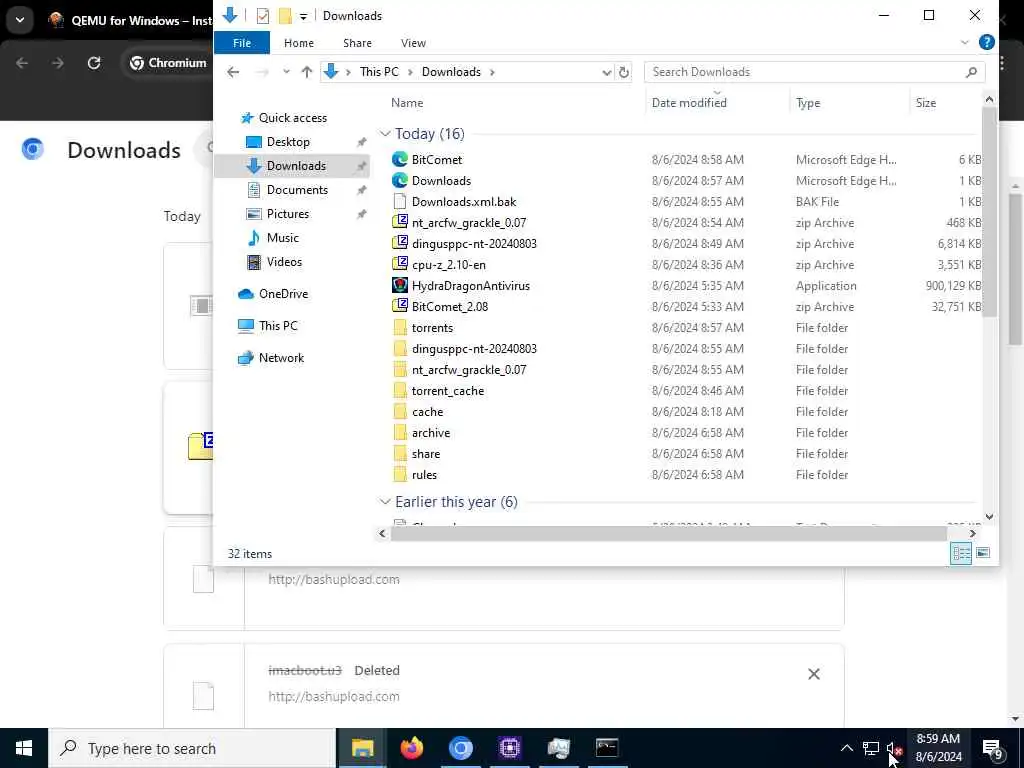Select the torrent_cache folder icon
1024x768 pixels.
coord(400,391)
